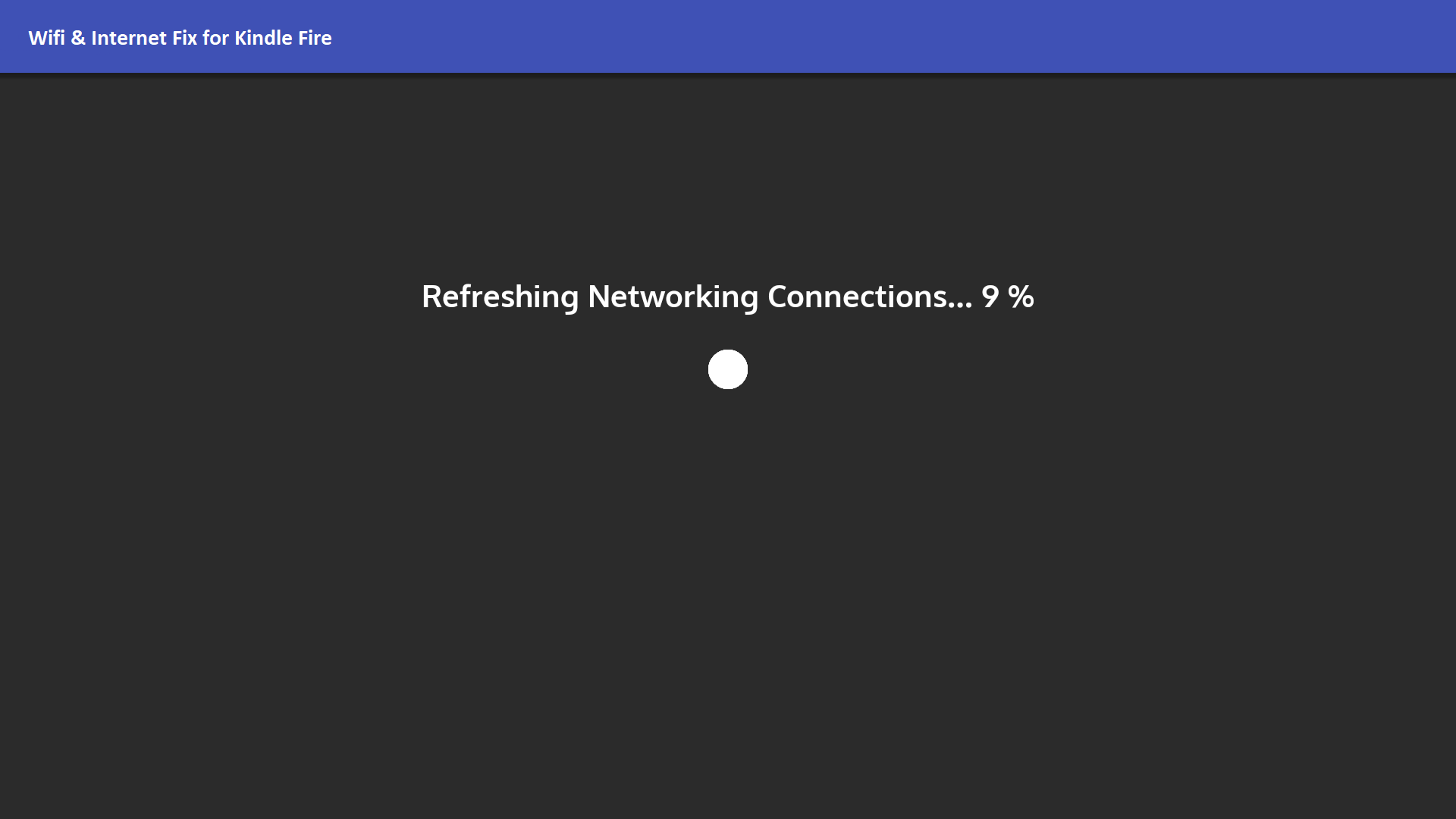Tap the percent sign after the 9
The width and height of the screenshot is (1456, 819).
coord(1021,297)
